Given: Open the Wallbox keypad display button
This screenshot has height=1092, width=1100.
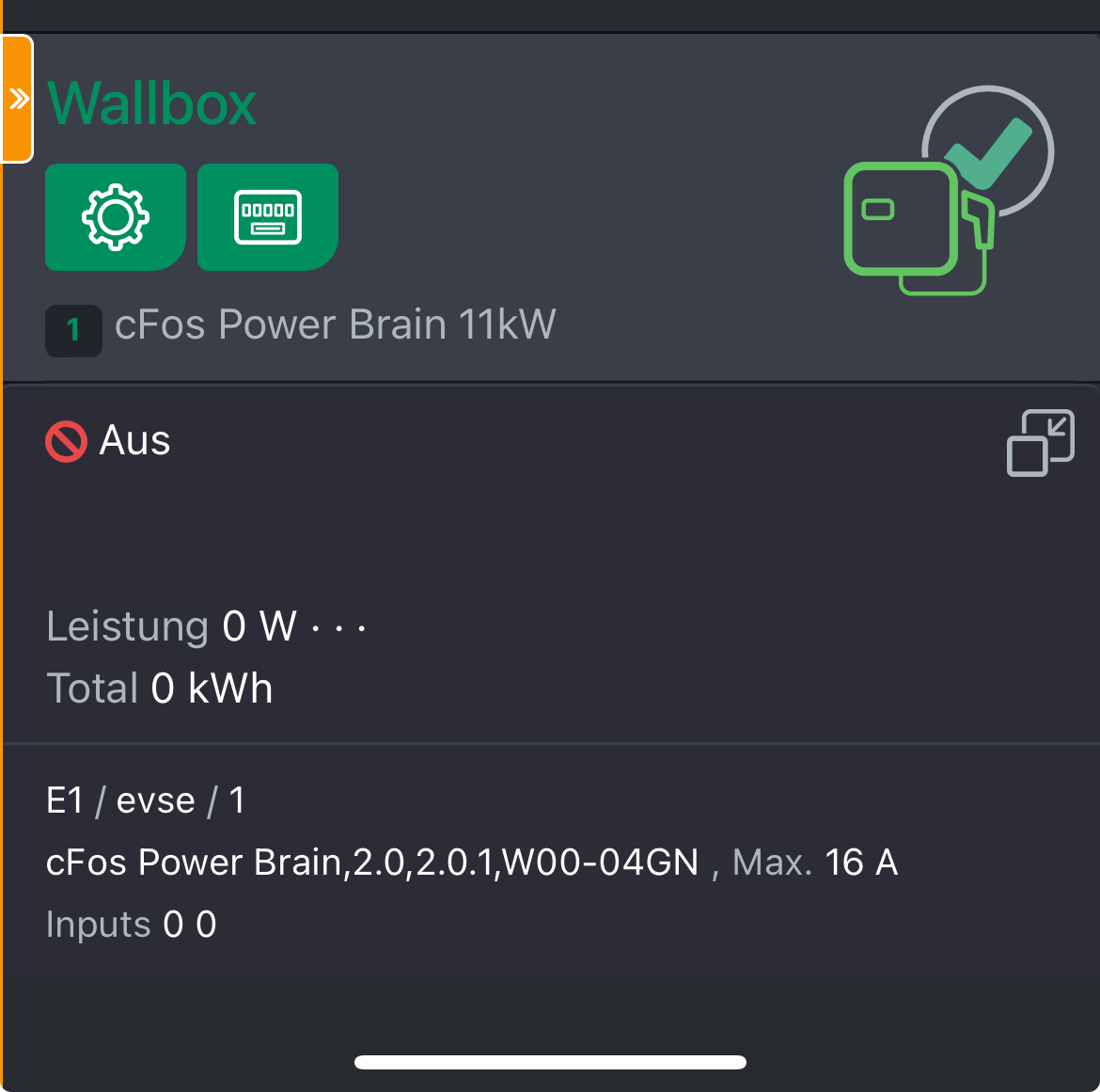Looking at the screenshot, I should [268, 217].
